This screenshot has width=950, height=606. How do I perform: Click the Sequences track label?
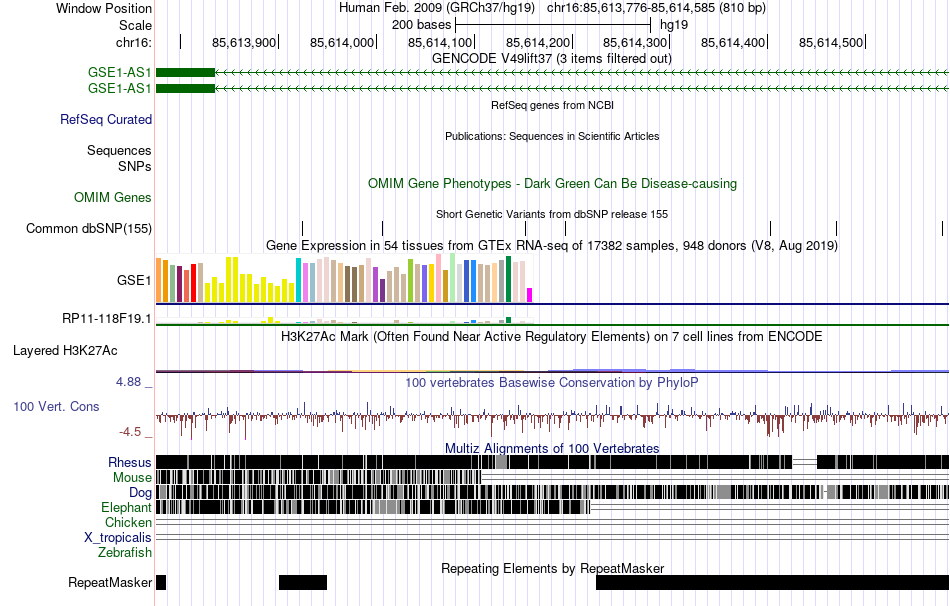click(x=119, y=150)
